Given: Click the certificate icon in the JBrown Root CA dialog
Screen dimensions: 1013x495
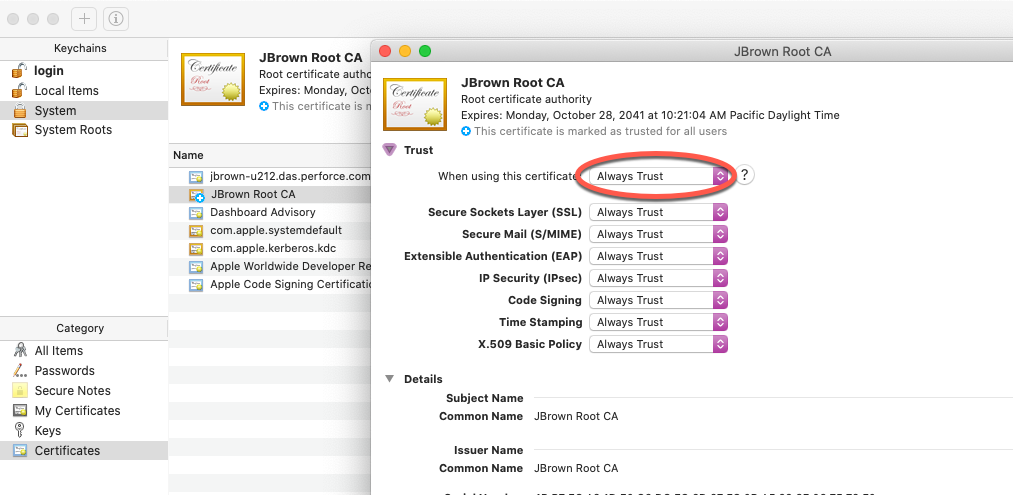Looking at the screenshot, I should pos(414,103).
